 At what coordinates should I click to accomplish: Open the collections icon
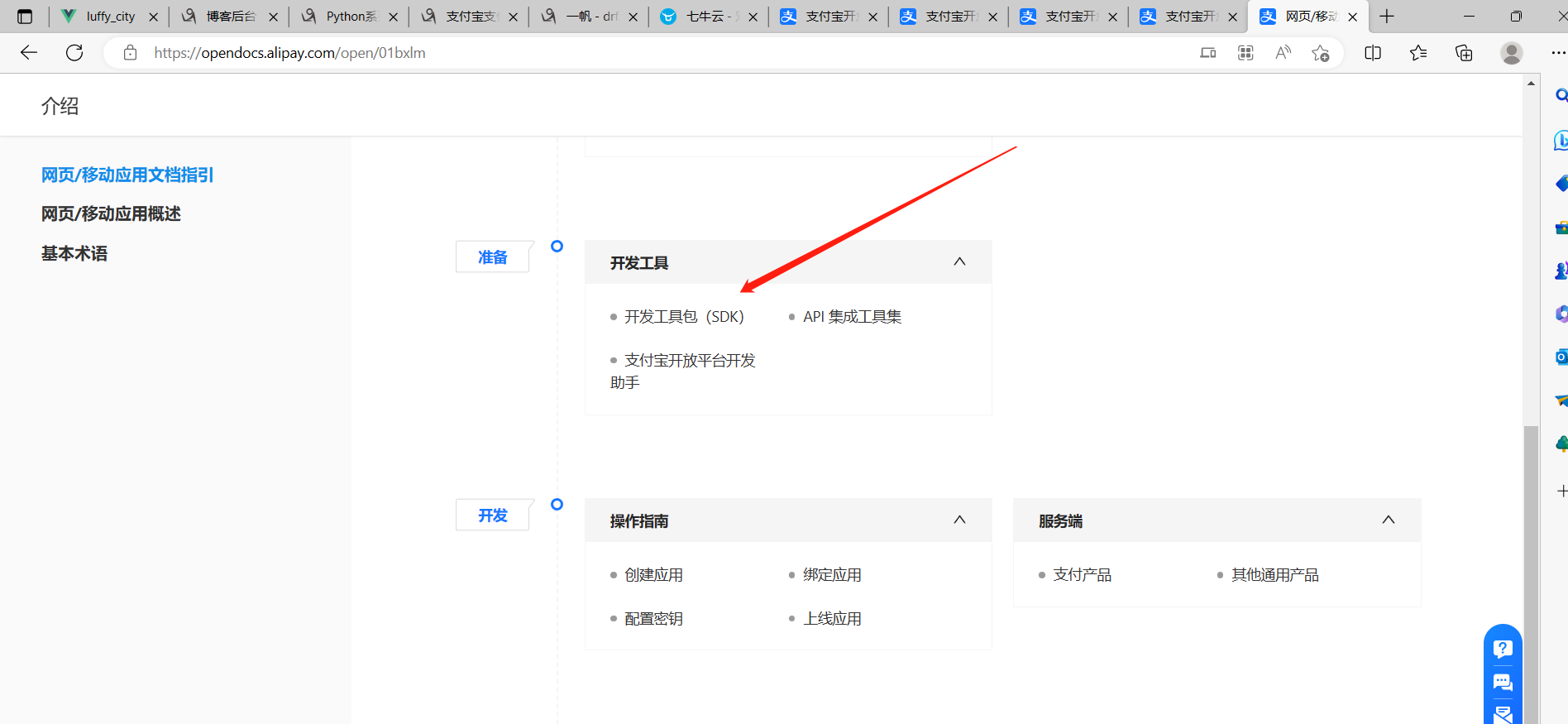pyautogui.click(x=1464, y=53)
